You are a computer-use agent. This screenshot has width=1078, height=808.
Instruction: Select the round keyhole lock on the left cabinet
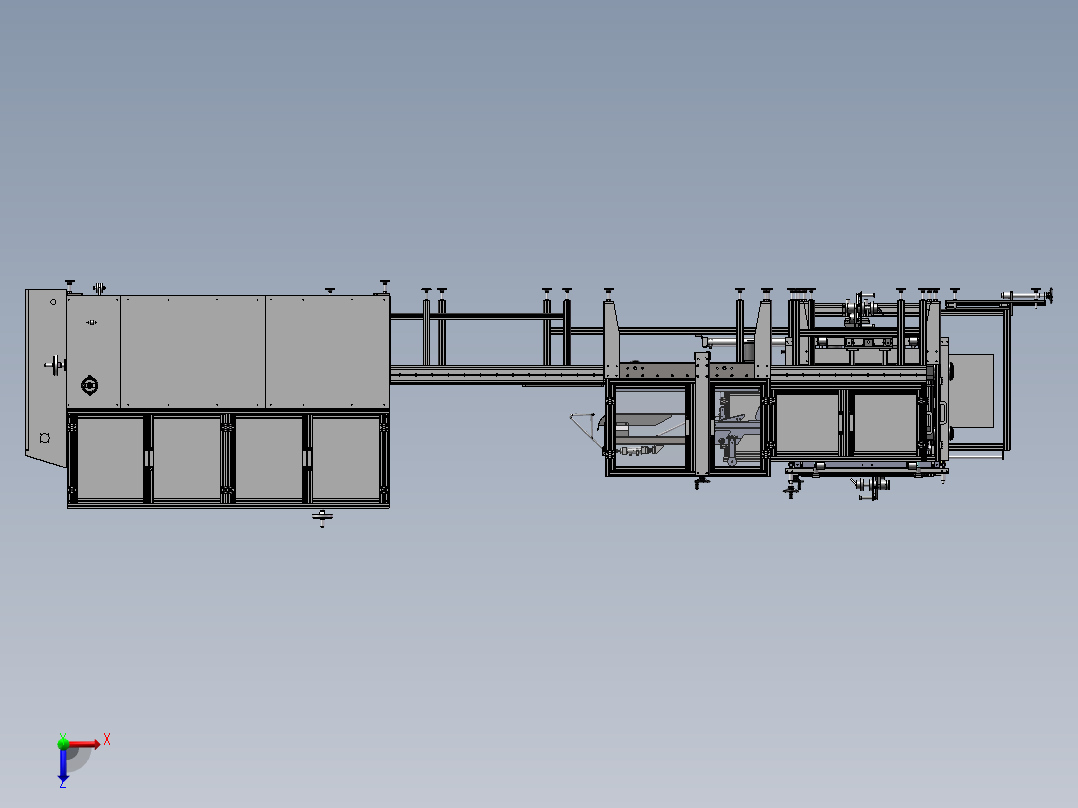(89, 386)
